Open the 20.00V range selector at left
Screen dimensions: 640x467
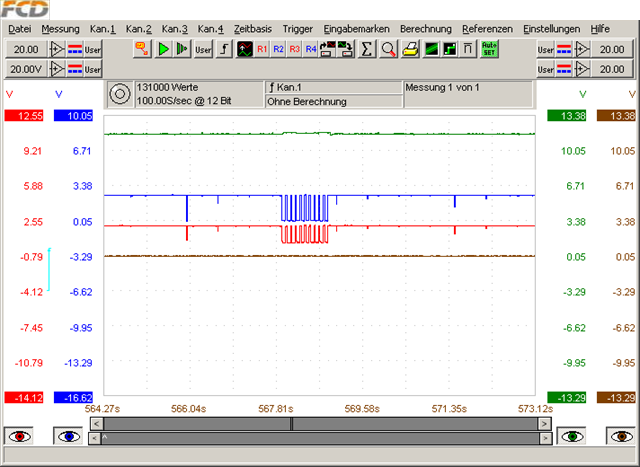point(24,68)
